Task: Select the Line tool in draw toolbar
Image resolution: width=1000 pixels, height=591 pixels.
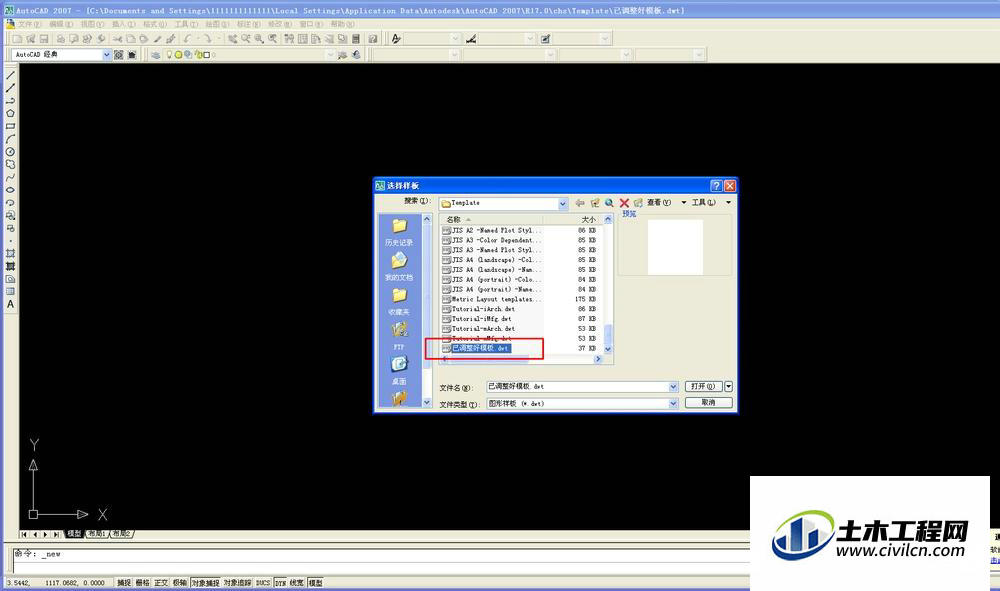Action: [10, 75]
